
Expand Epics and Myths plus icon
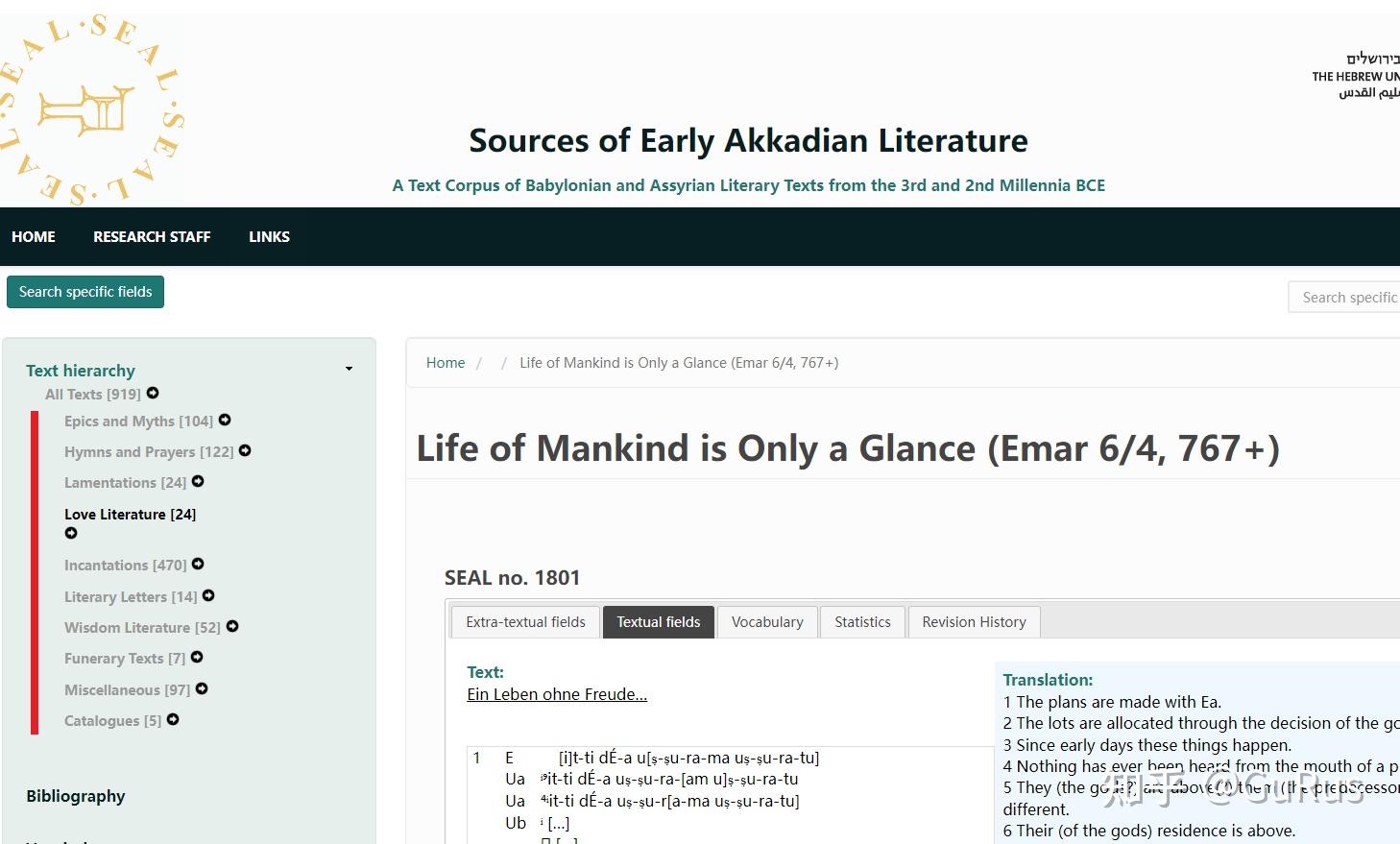(225, 420)
